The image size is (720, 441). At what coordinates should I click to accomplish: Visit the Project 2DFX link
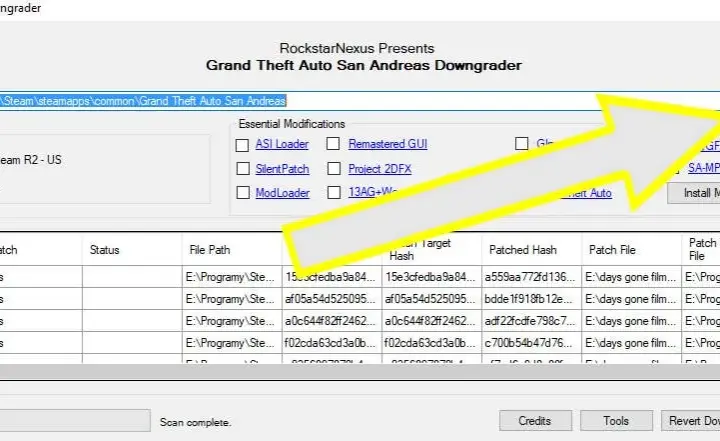tap(380, 169)
